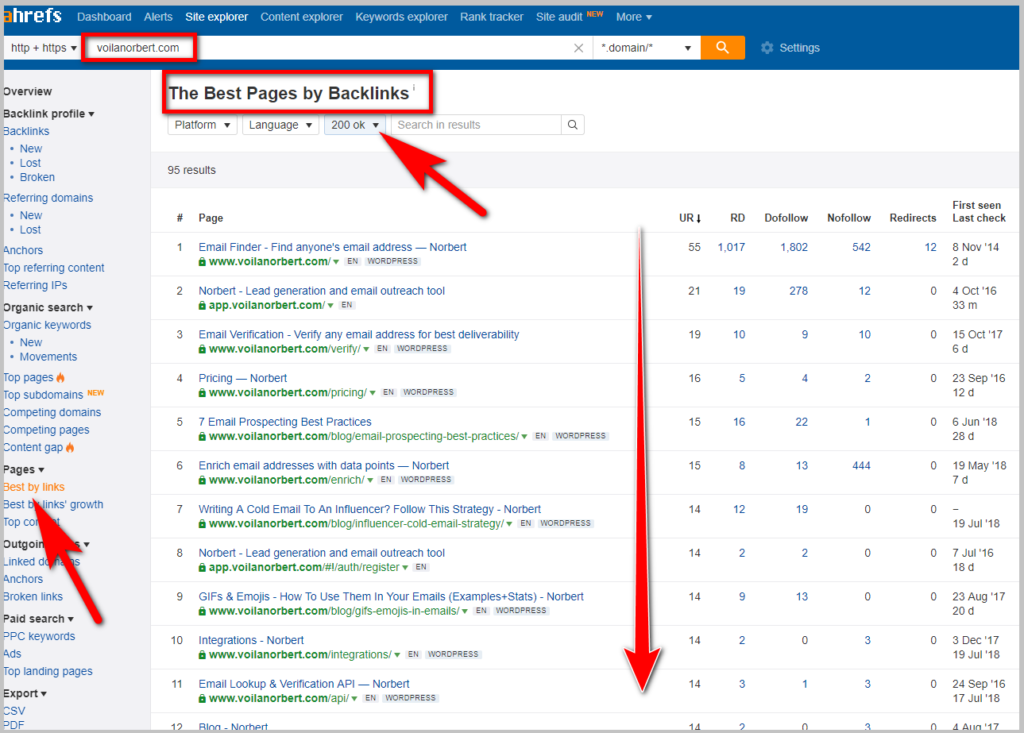Click the WORDPRESS tag on pricing row
Screen dimensions: 1024x733
428,392
